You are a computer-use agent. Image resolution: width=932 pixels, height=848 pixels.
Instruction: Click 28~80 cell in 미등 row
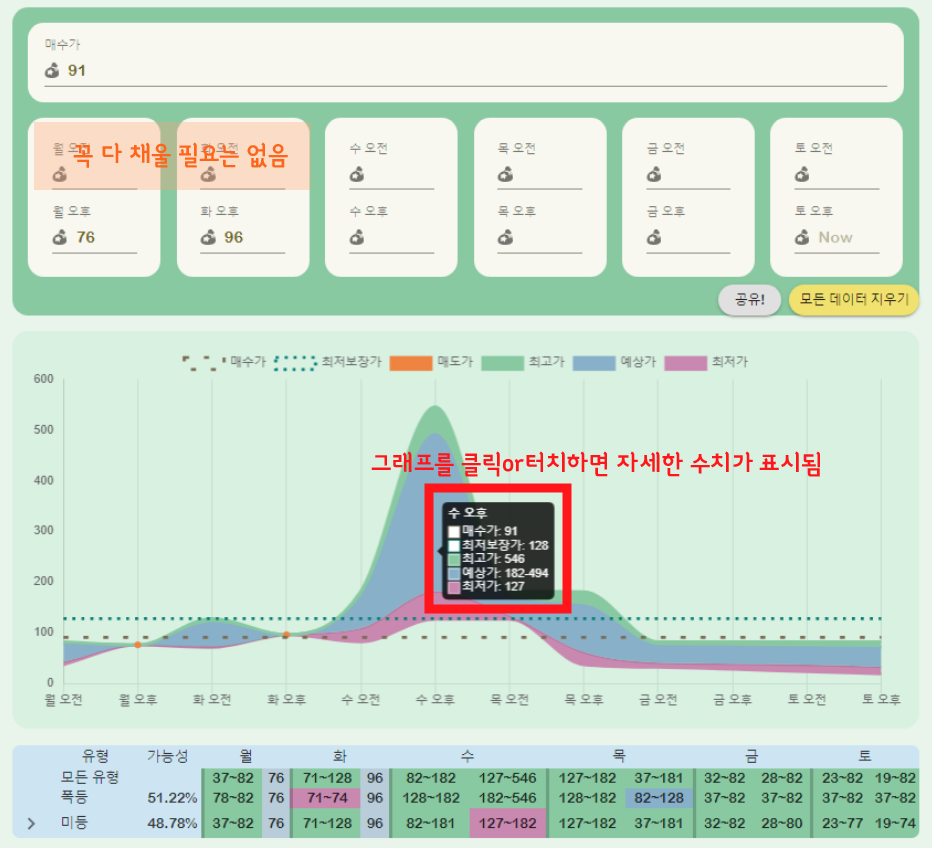(782, 823)
